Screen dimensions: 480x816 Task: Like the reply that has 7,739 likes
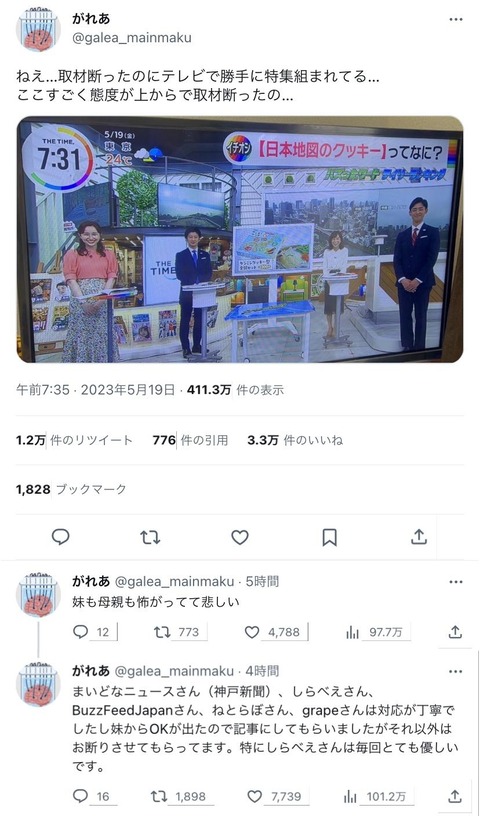[x=254, y=796]
